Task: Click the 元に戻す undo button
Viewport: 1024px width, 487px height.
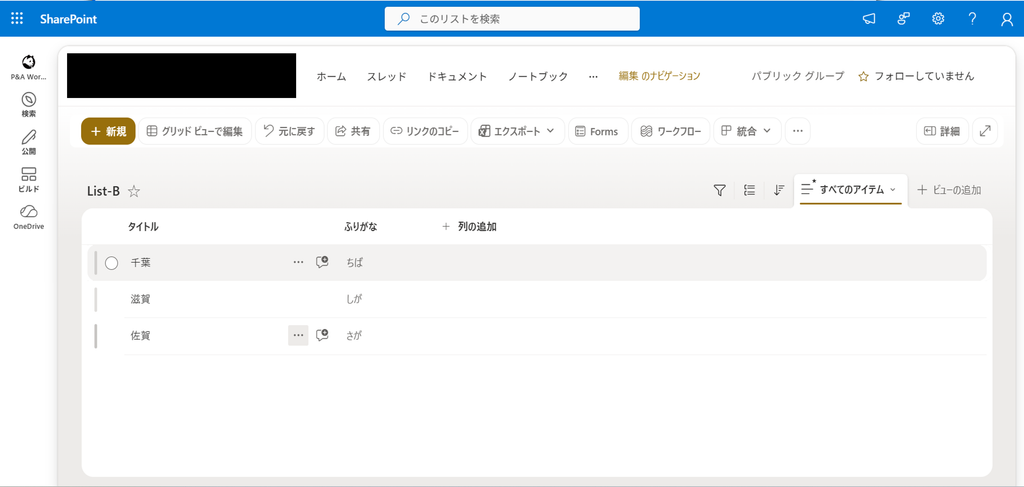Action: point(289,131)
